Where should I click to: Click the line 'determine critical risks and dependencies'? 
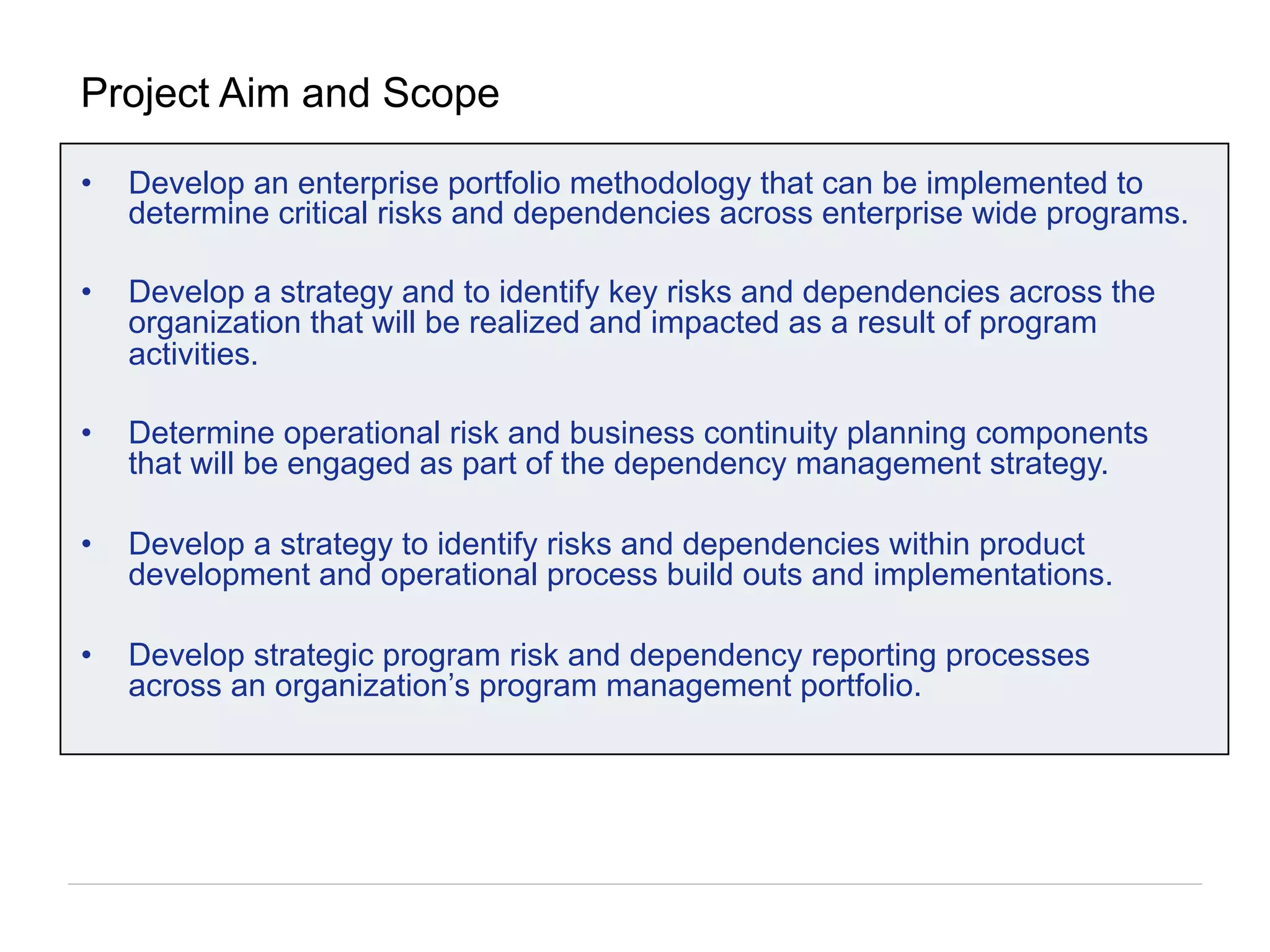pyautogui.click(x=658, y=214)
